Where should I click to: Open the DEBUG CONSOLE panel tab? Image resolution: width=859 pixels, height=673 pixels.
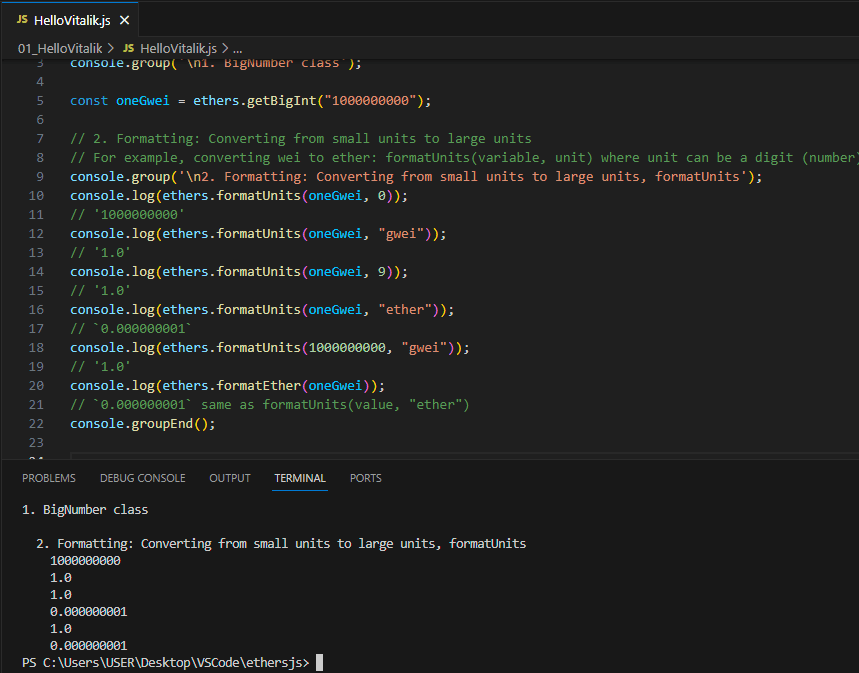[x=142, y=478]
